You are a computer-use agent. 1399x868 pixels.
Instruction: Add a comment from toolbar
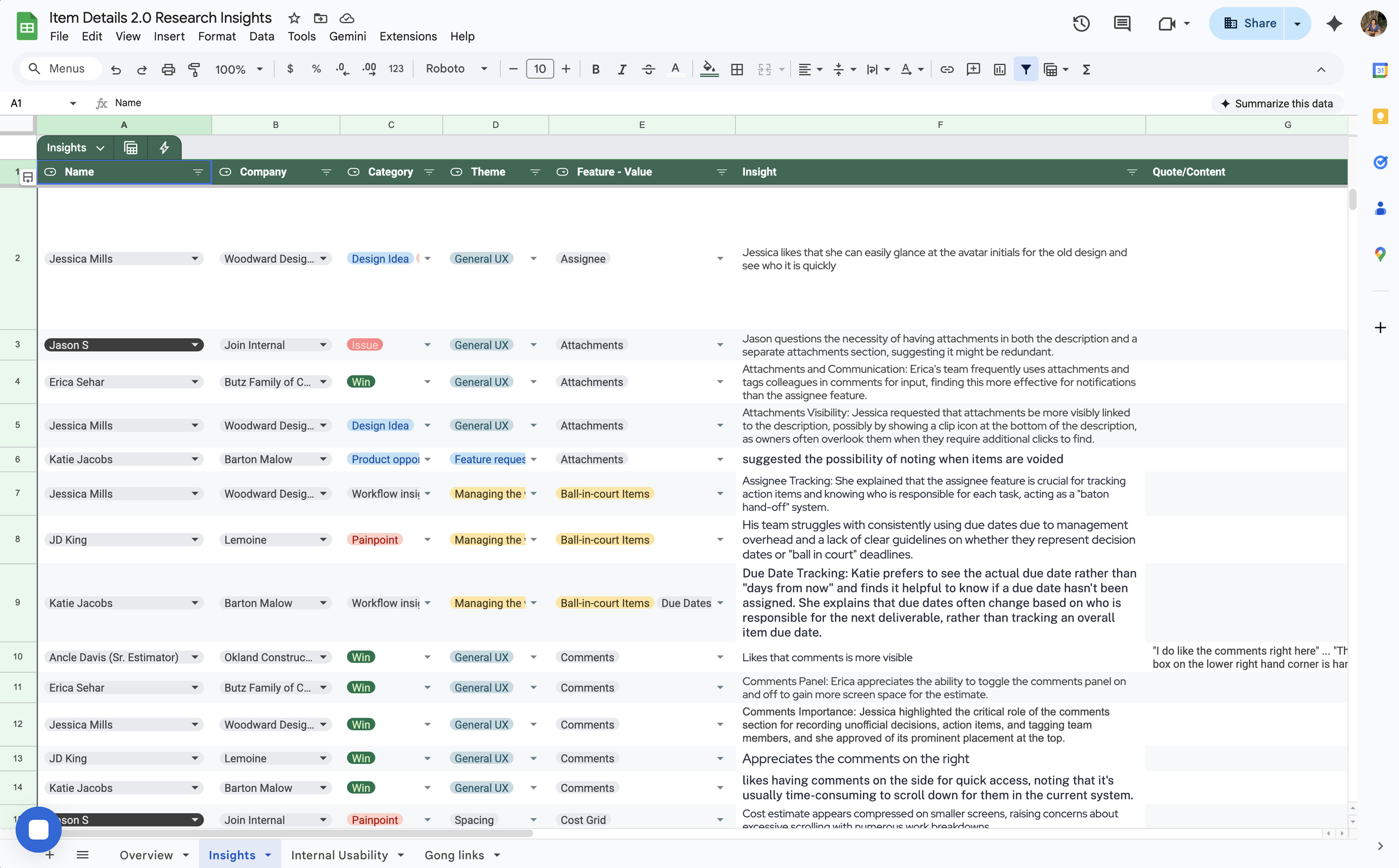point(973,69)
